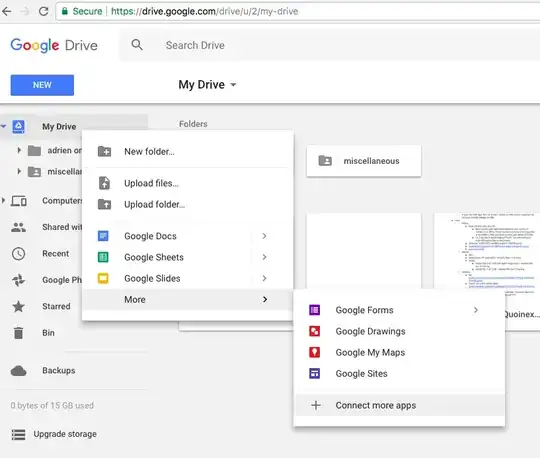
Task: Click the New folder plus icon
Action: [104, 152]
